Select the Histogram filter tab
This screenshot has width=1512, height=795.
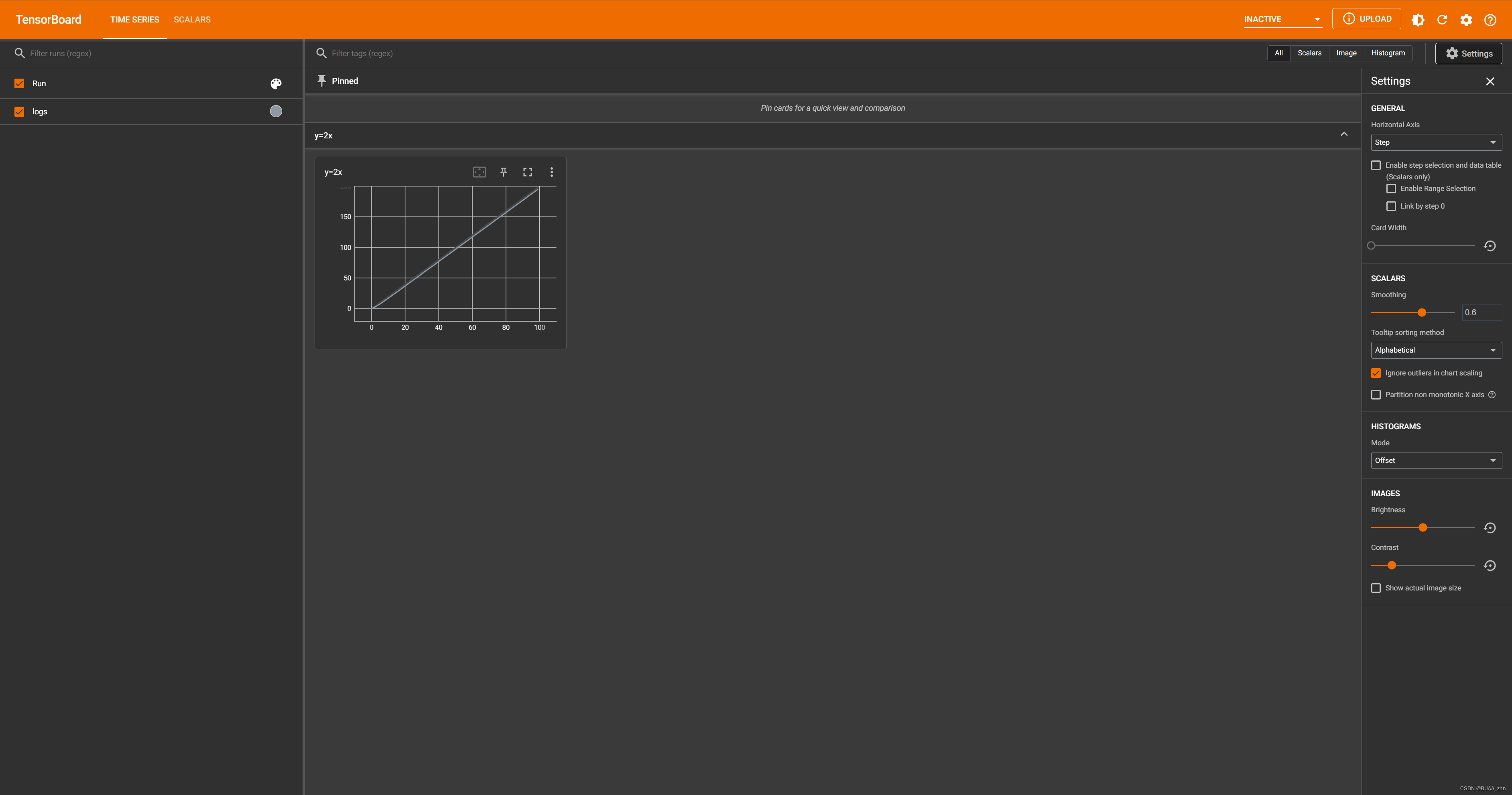tap(1388, 53)
